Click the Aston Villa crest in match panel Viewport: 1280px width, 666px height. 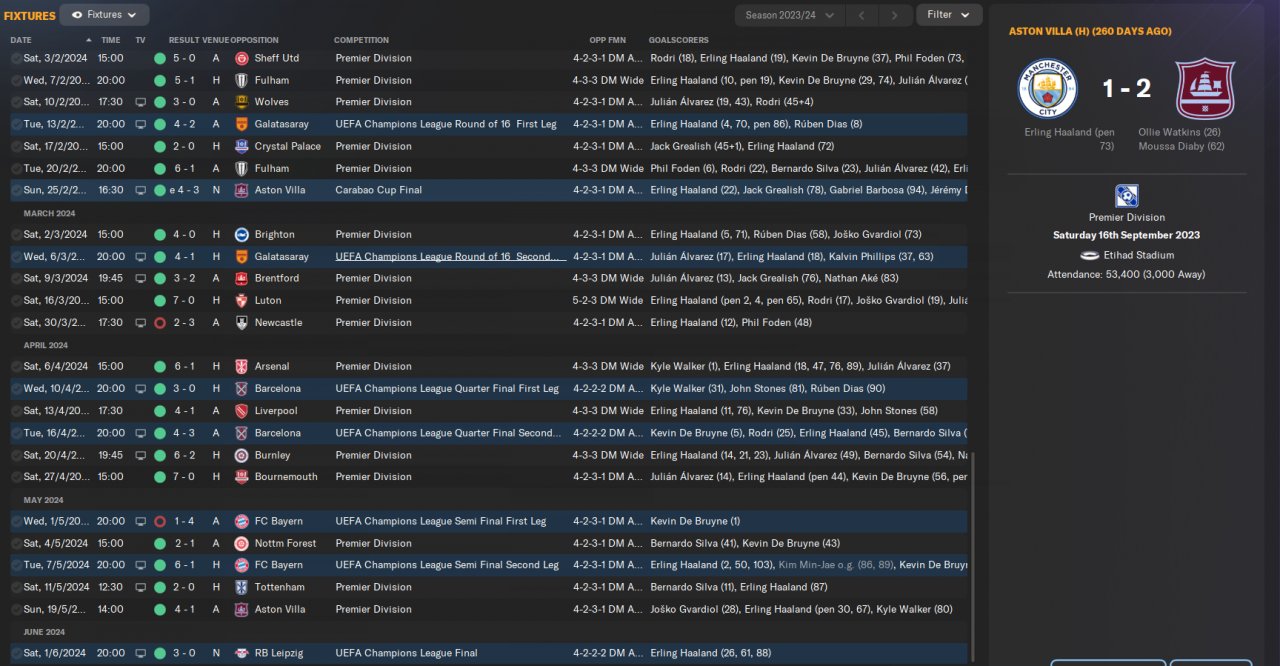pyautogui.click(x=1205, y=89)
